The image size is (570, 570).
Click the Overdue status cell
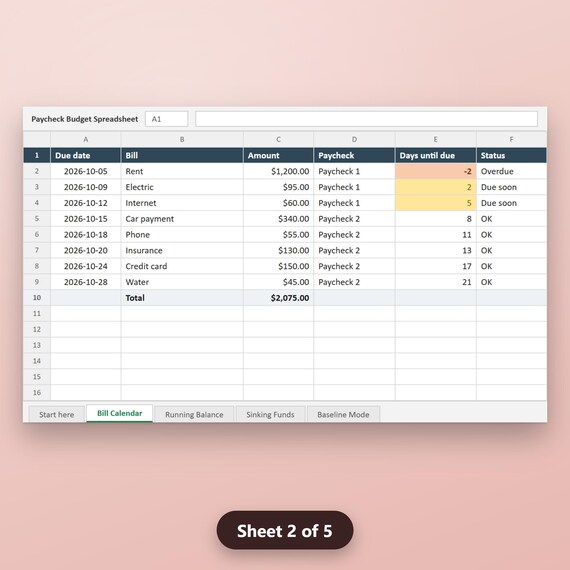tap(511, 171)
